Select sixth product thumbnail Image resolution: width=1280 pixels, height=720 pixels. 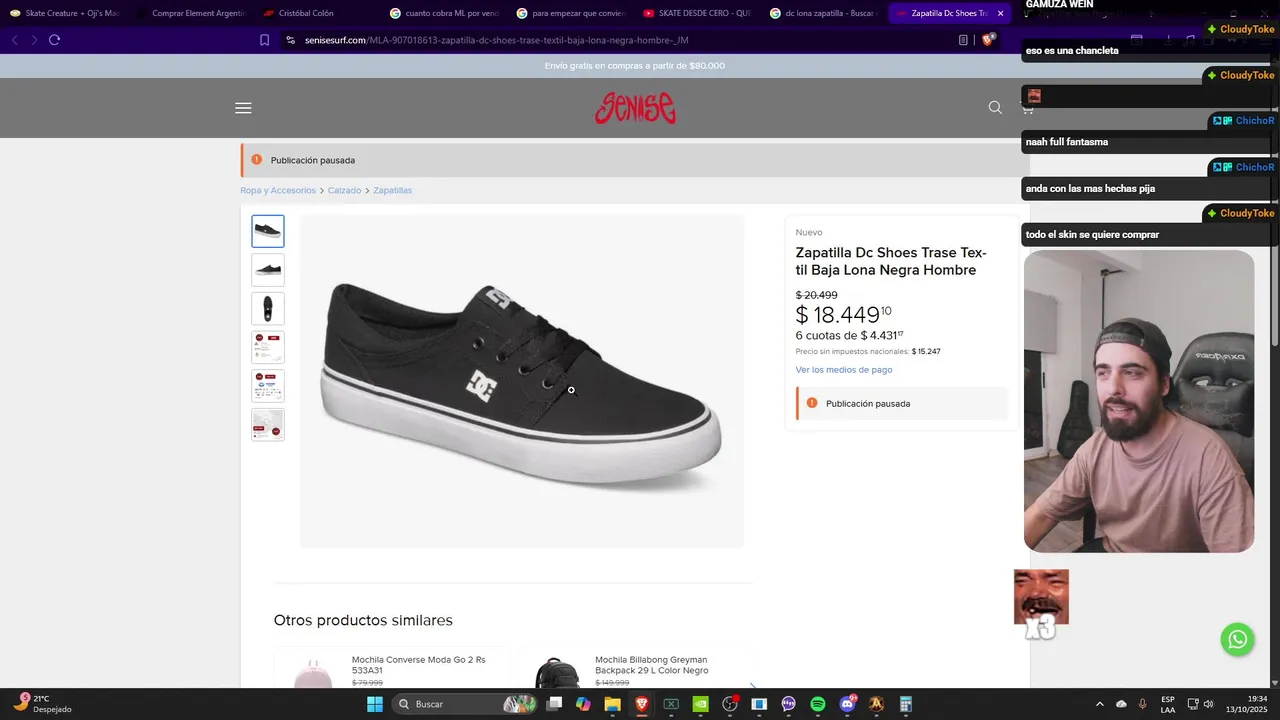268,425
